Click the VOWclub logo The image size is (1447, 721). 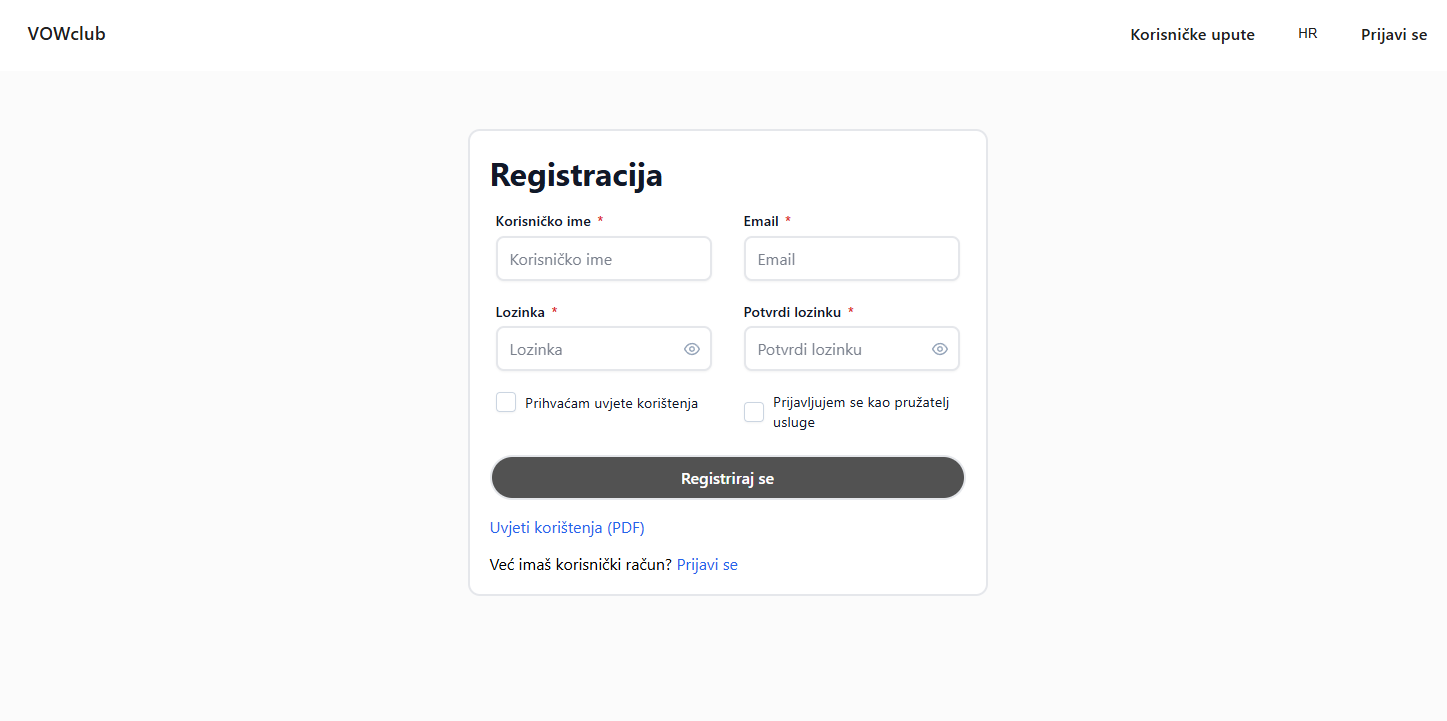(x=66, y=34)
